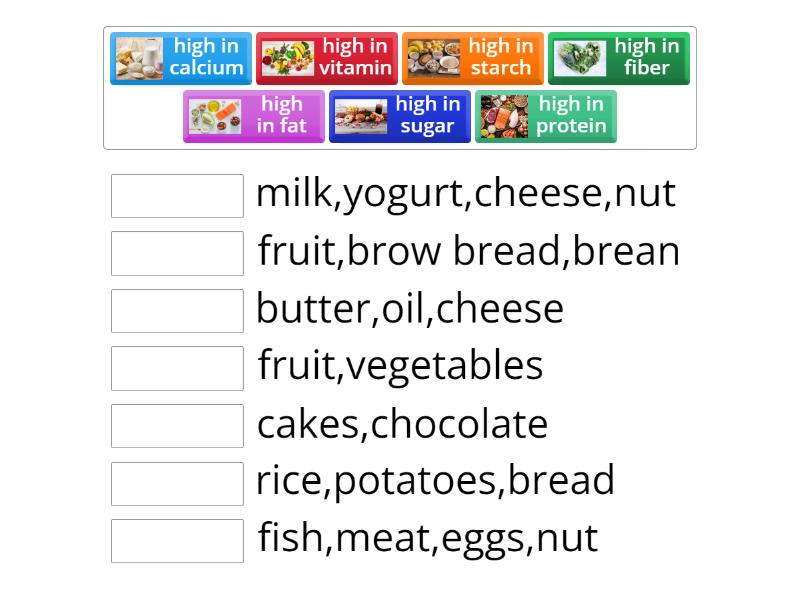This screenshot has height=600, width=800.
Task: Click the answer box beside 'fish,meat,eggs,nut'
Action: click(176, 539)
